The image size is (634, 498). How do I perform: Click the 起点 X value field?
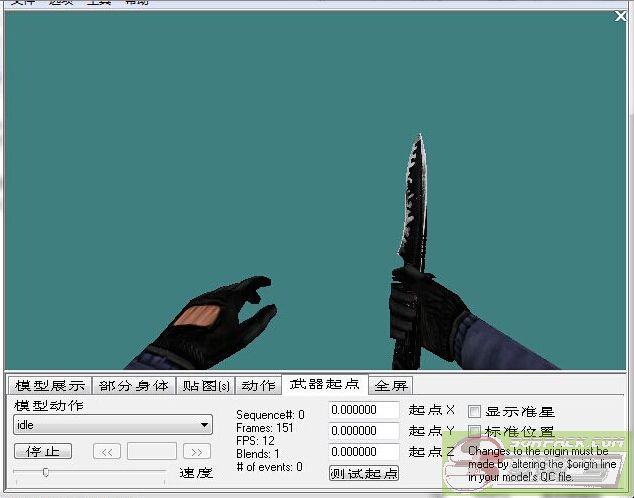click(x=363, y=410)
